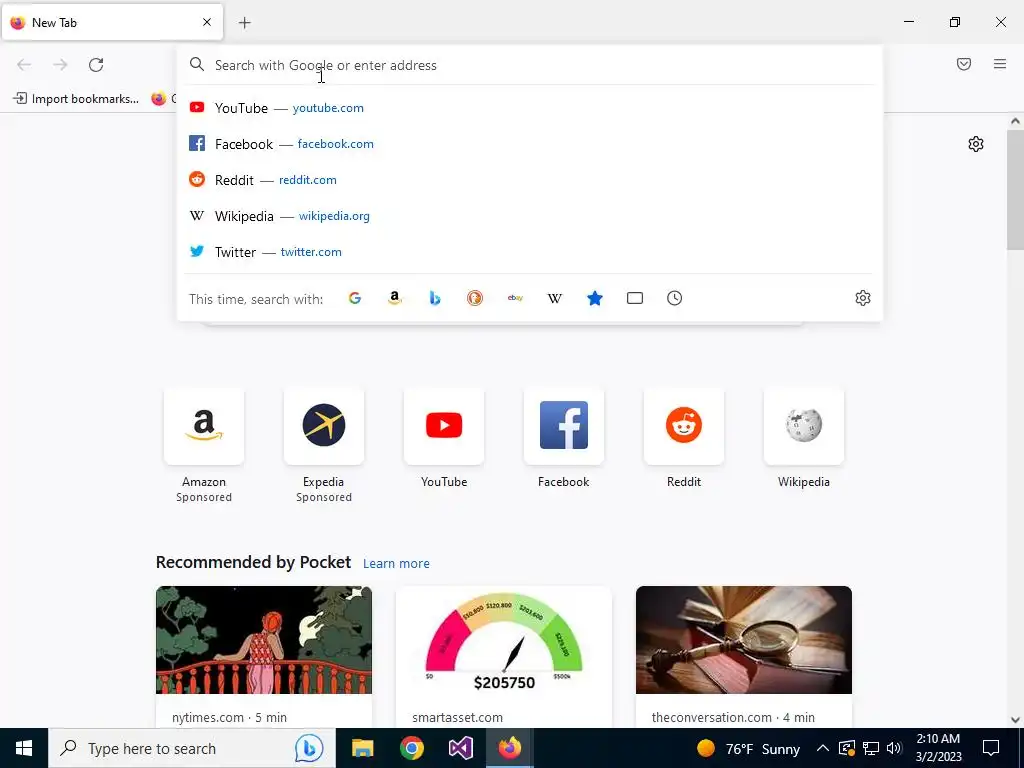
Task: Follow Pocket Learn more link
Action: pos(396,564)
